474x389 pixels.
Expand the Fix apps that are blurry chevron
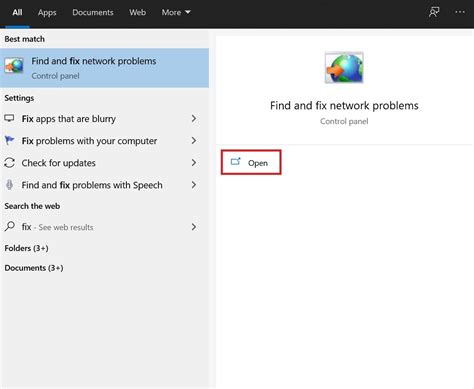coord(194,118)
